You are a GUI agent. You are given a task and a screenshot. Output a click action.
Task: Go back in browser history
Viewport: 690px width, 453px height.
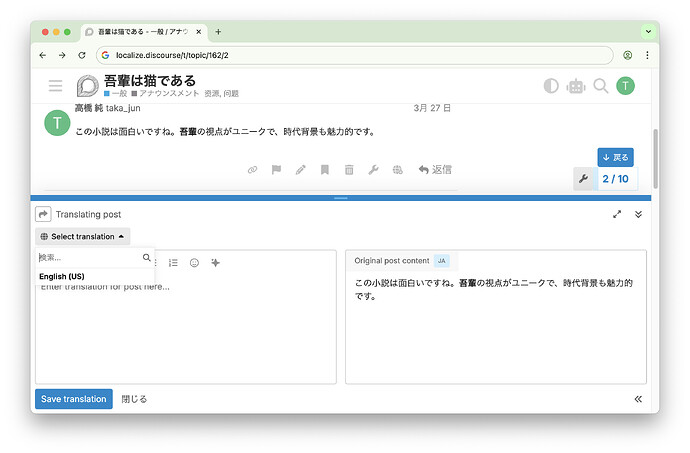click(x=43, y=55)
